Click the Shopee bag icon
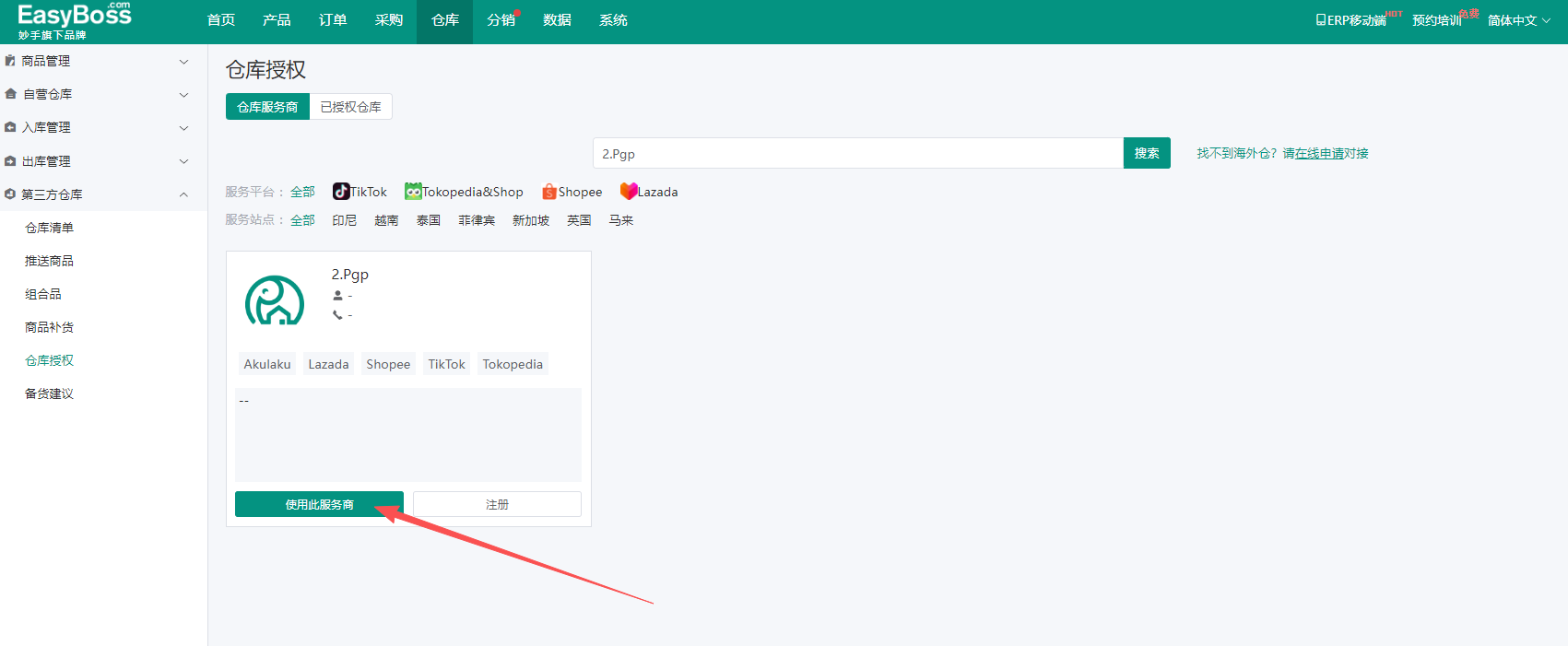Screen dimensions: 1568x646 click(549, 192)
